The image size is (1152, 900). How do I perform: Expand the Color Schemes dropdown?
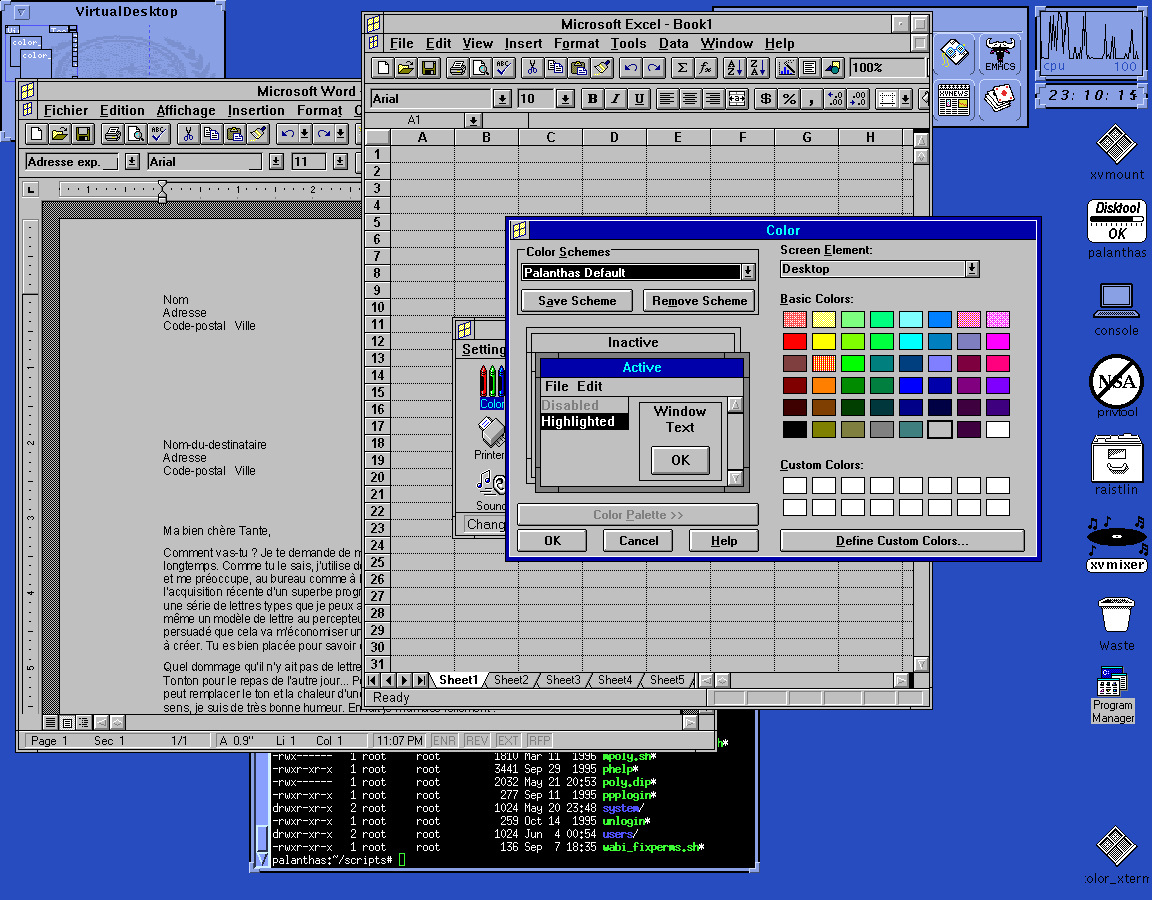748,272
